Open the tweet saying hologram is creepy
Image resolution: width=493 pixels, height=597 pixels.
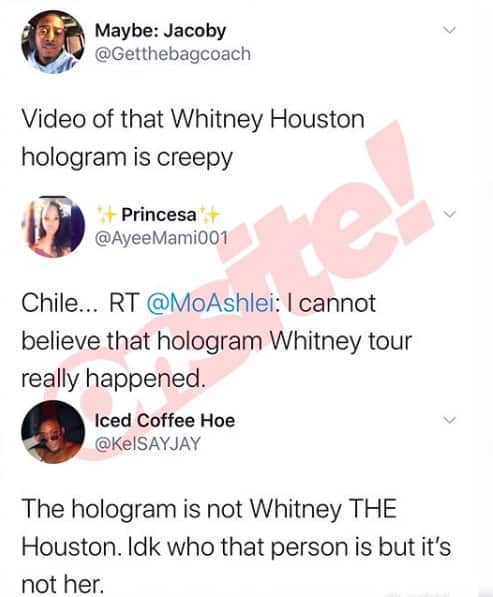pos(193,138)
